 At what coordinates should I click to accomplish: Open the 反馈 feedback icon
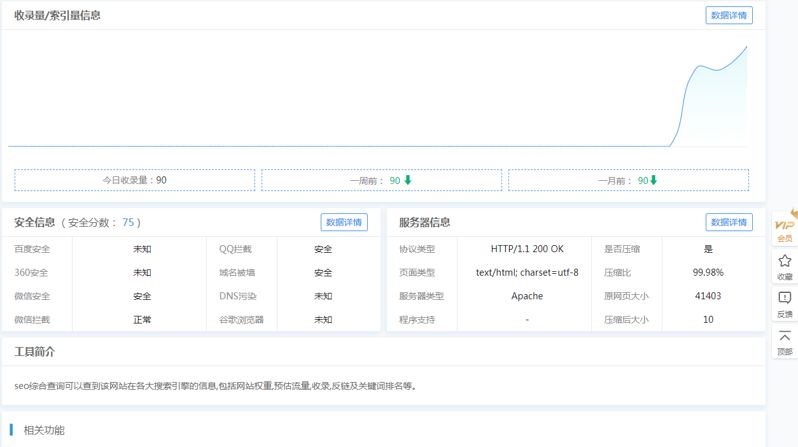pos(785,303)
